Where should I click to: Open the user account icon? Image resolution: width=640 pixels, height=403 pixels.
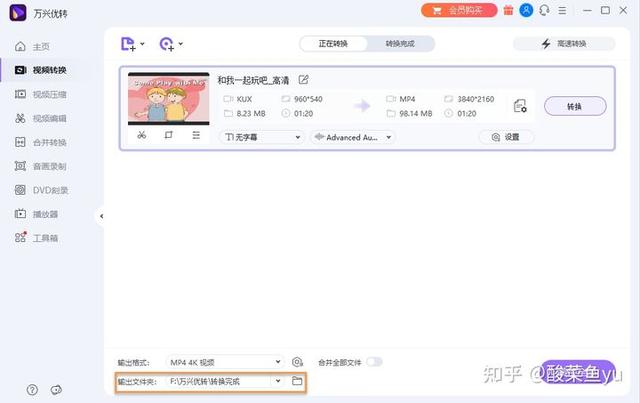tap(526, 10)
